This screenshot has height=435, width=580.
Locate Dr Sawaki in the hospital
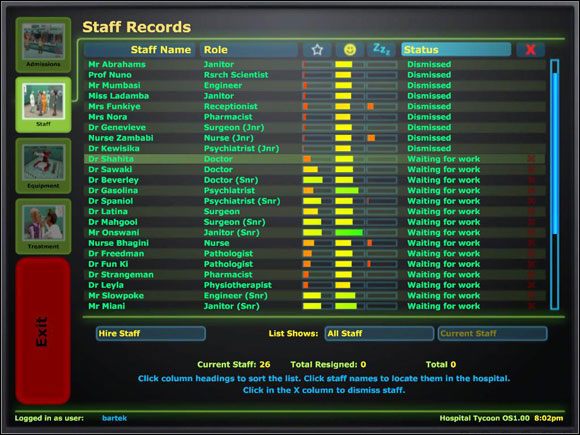point(110,169)
